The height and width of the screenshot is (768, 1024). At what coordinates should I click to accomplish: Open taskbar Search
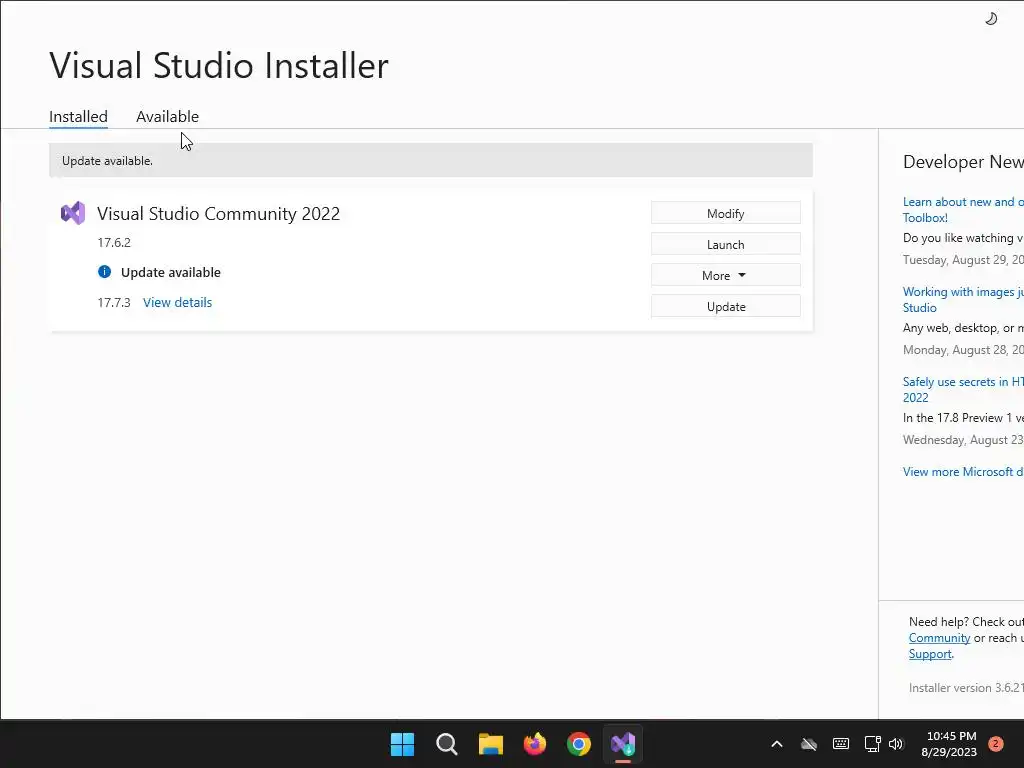(x=447, y=744)
